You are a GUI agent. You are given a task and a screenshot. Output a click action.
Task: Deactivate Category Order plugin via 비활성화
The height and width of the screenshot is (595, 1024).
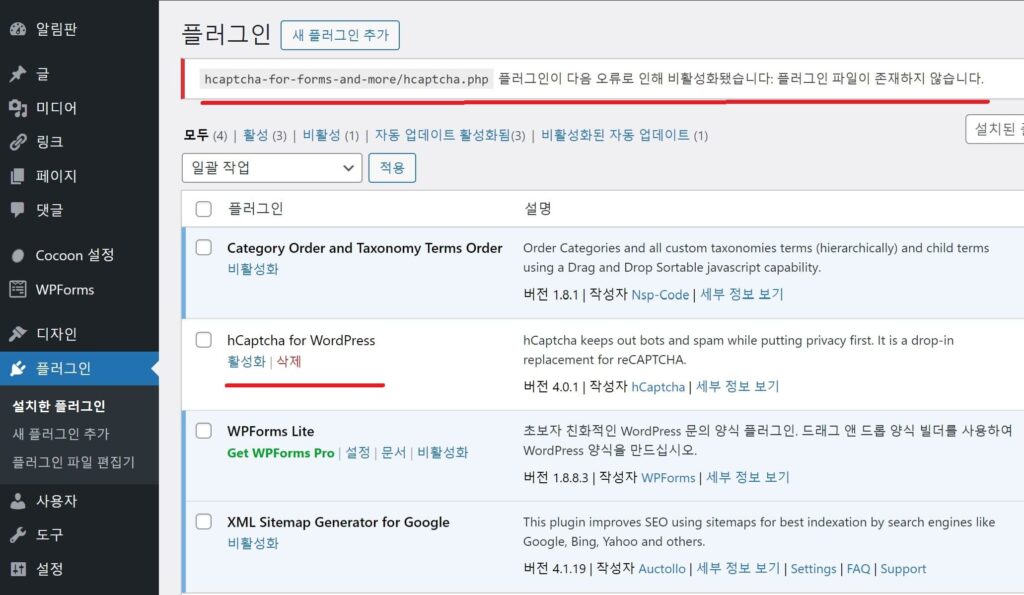(253, 269)
